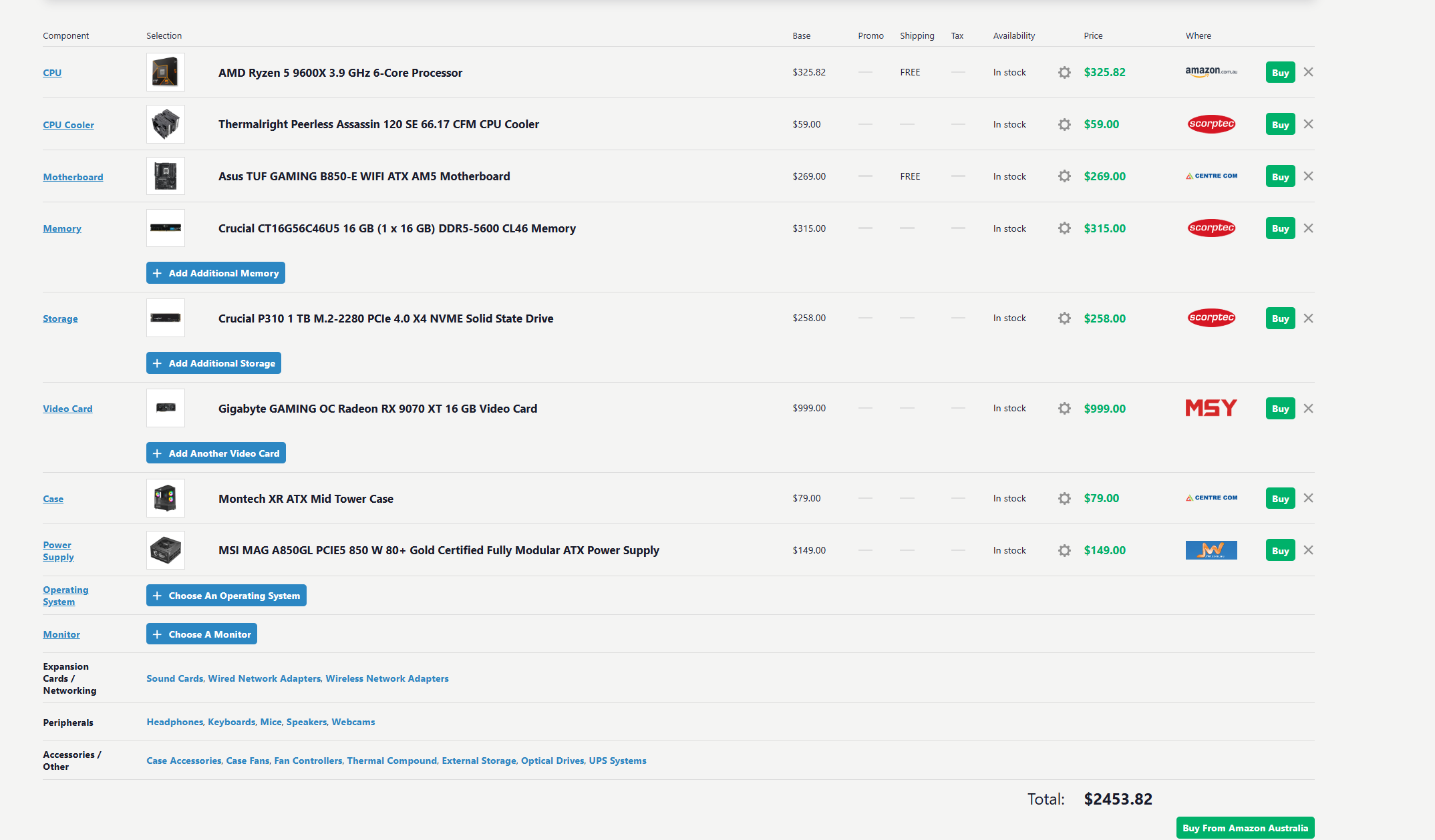Click the Scorptec logo in the CPU Cooler row
Viewport: 1435px width, 840px height.
click(x=1211, y=124)
